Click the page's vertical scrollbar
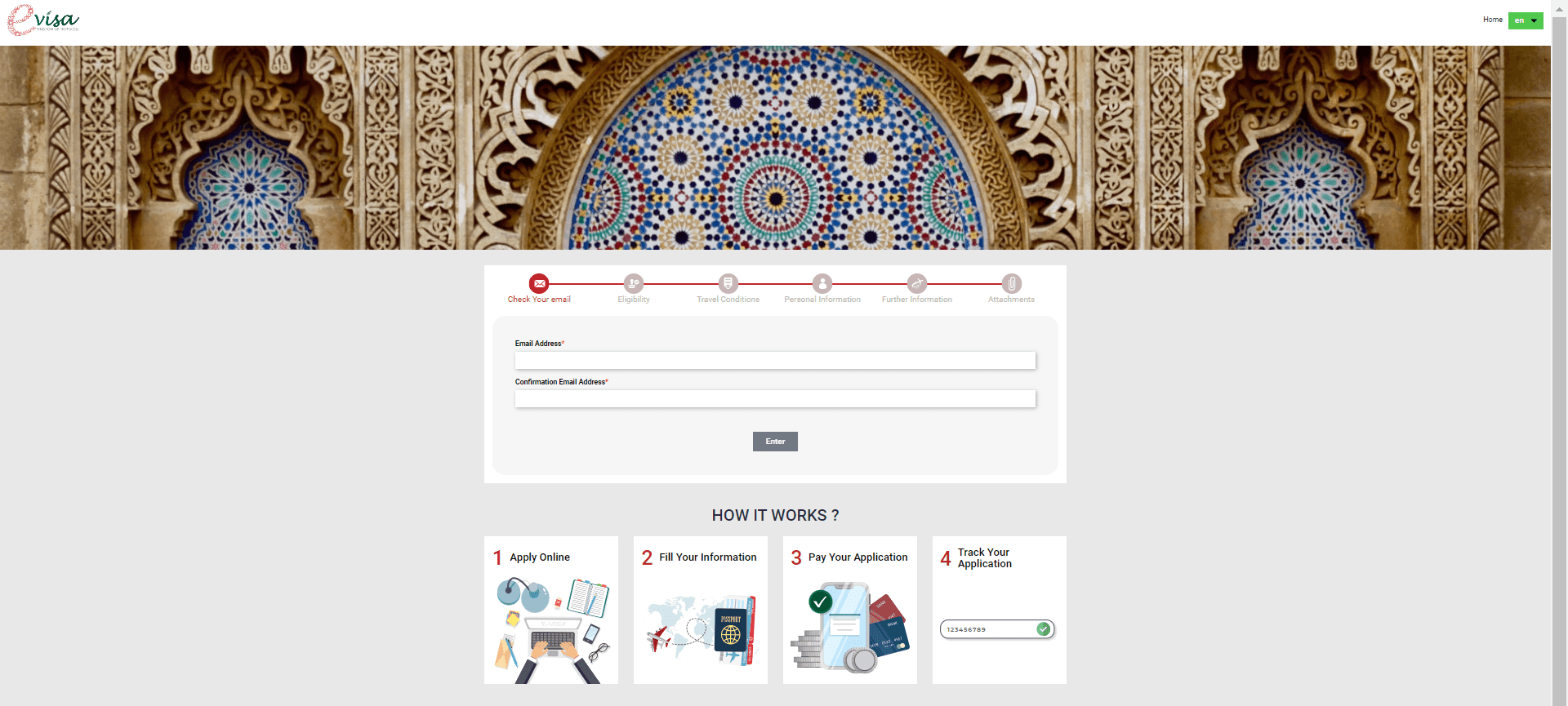Viewport: 1568px width, 706px height. (1560, 353)
